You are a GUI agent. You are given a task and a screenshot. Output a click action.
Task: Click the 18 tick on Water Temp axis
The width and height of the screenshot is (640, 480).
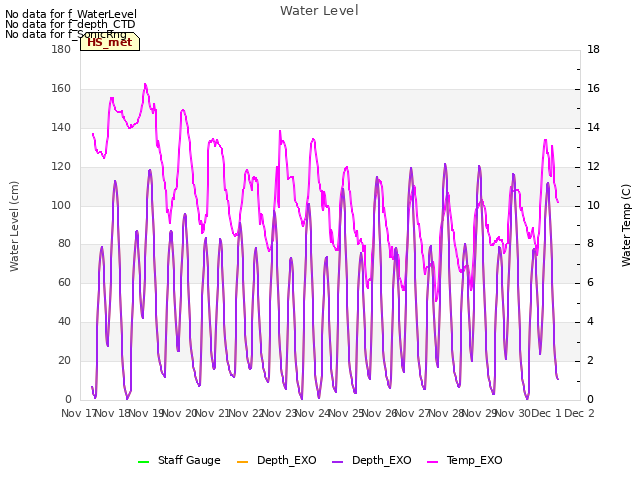point(593,49)
